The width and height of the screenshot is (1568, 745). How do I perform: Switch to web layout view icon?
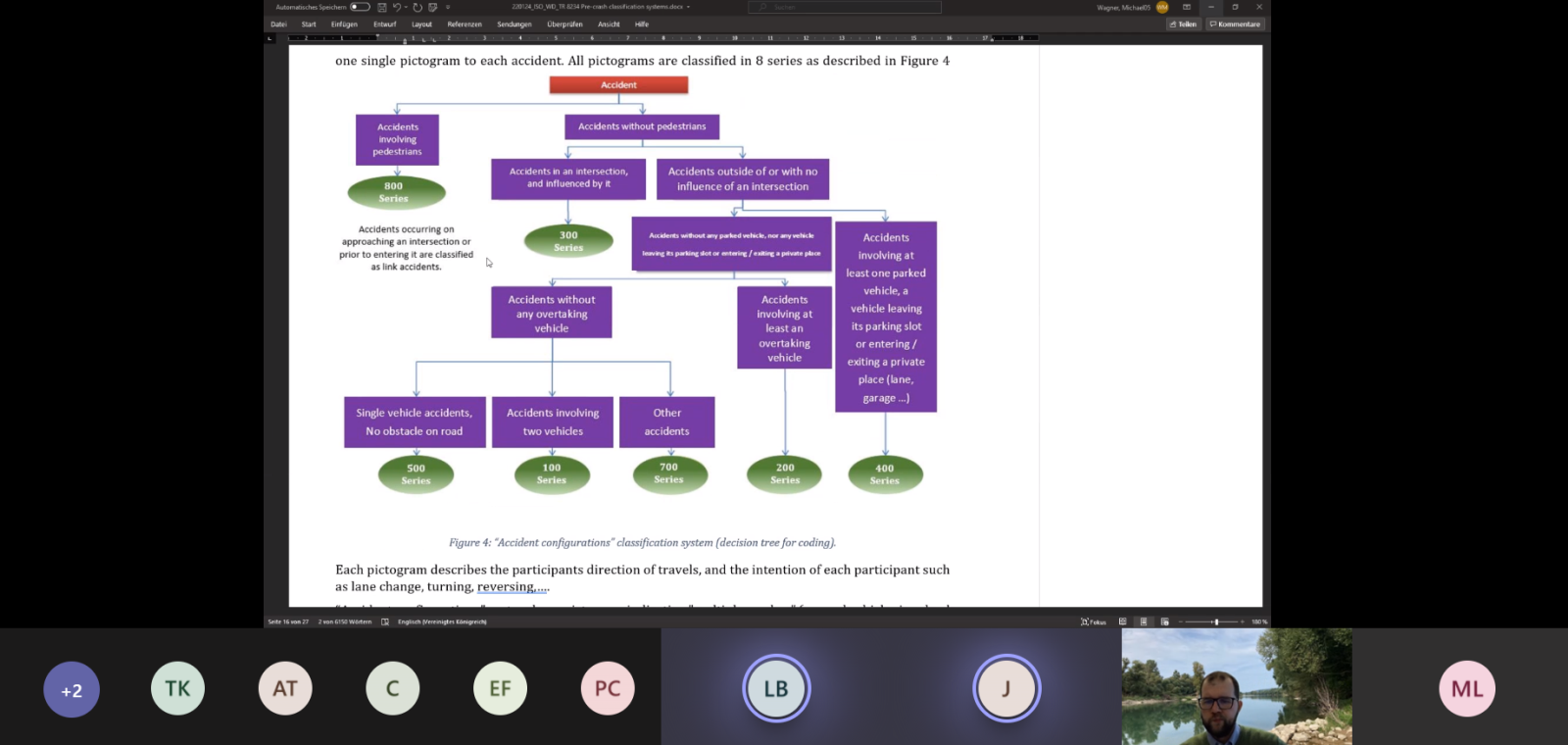point(1164,621)
